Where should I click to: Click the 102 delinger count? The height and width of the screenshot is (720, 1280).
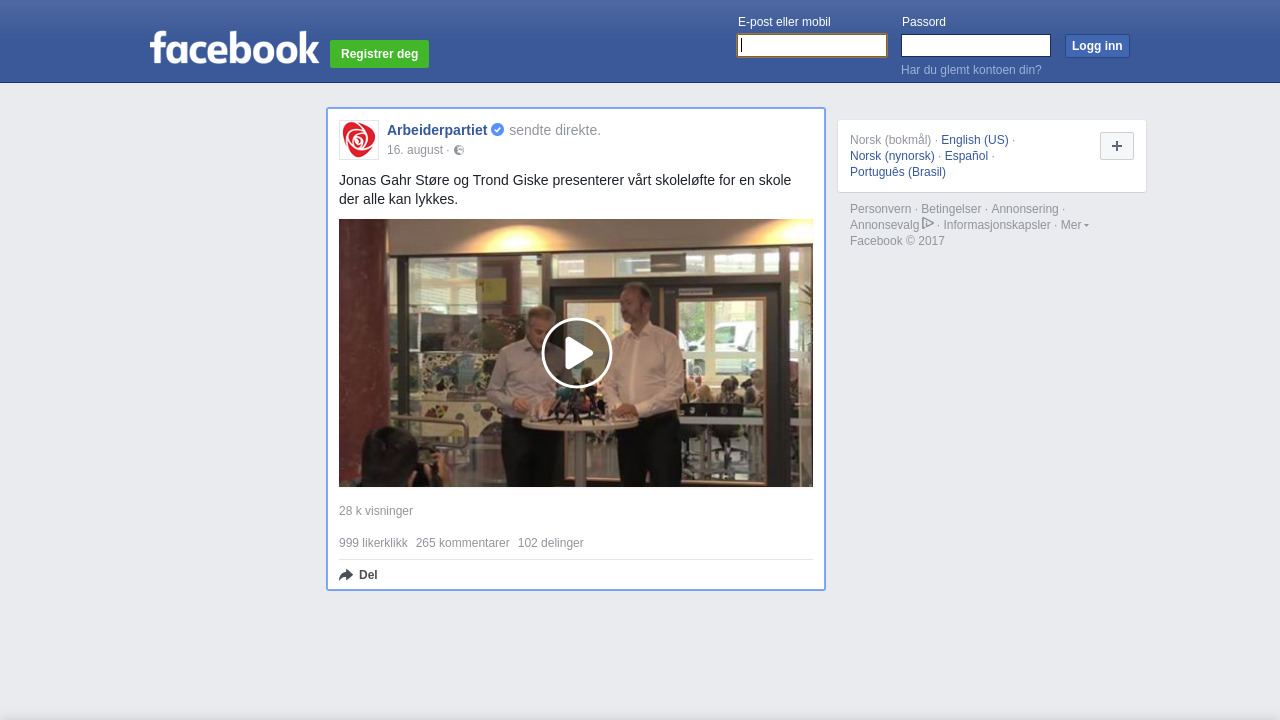click(551, 543)
